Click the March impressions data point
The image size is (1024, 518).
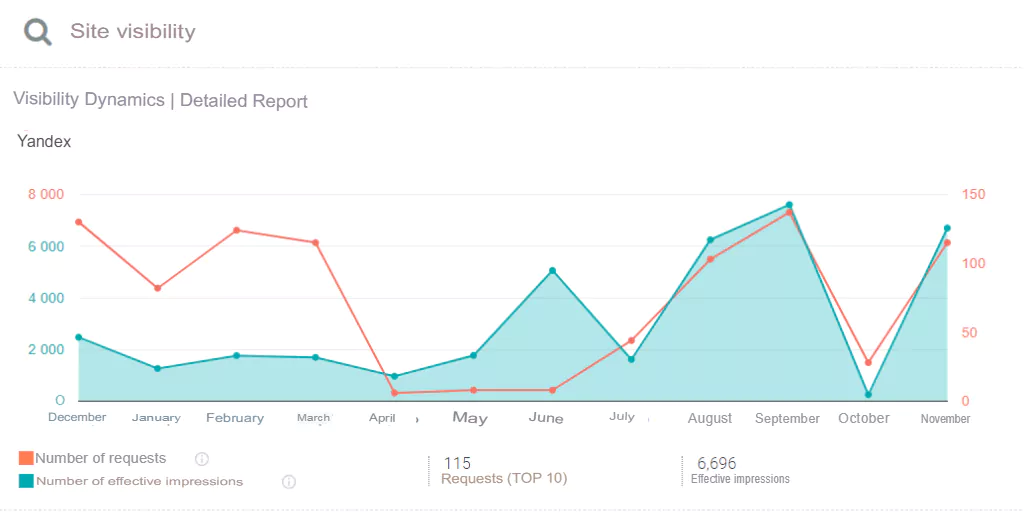315,357
